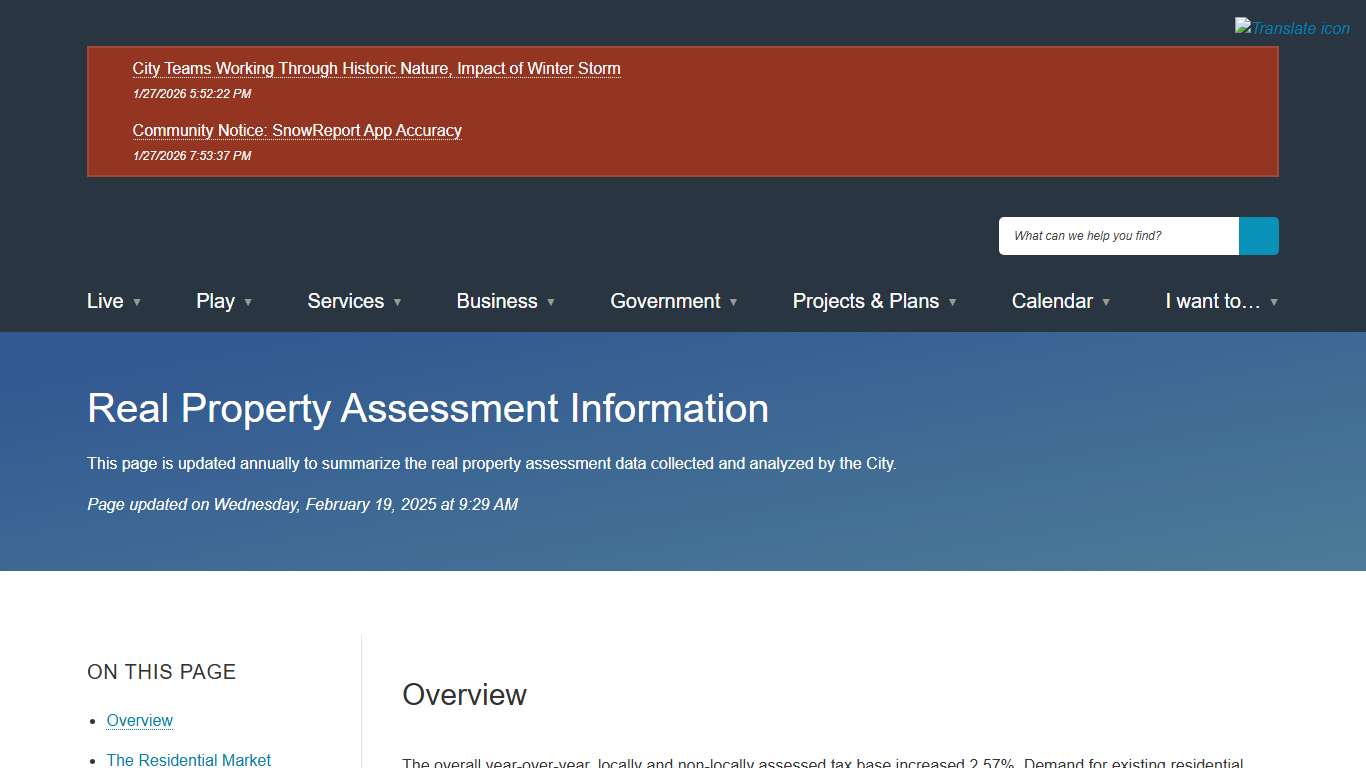Expand the Services dropdown chevron
Screen dimensions: 1366x768
[x=398, y=302]
